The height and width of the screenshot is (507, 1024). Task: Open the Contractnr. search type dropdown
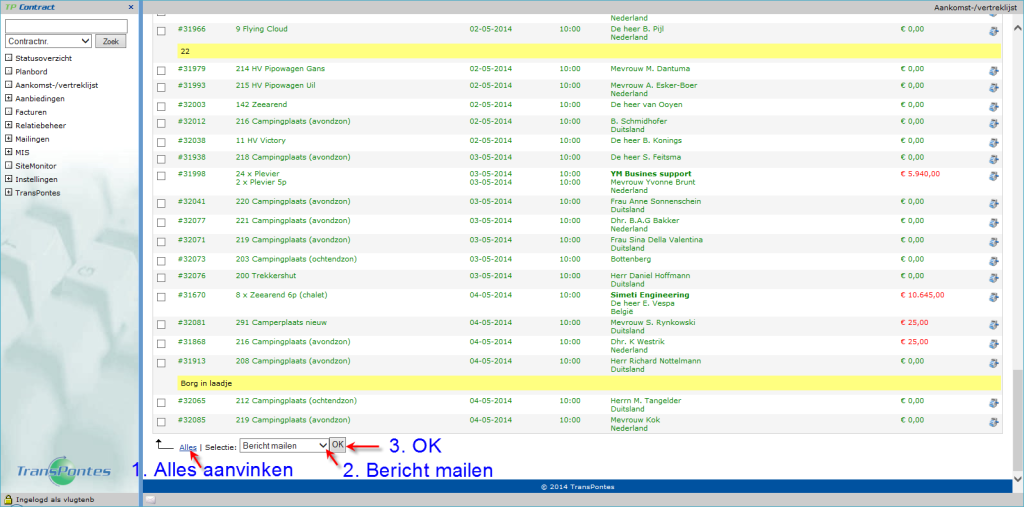pyautogui.click(x=48, y=41)
